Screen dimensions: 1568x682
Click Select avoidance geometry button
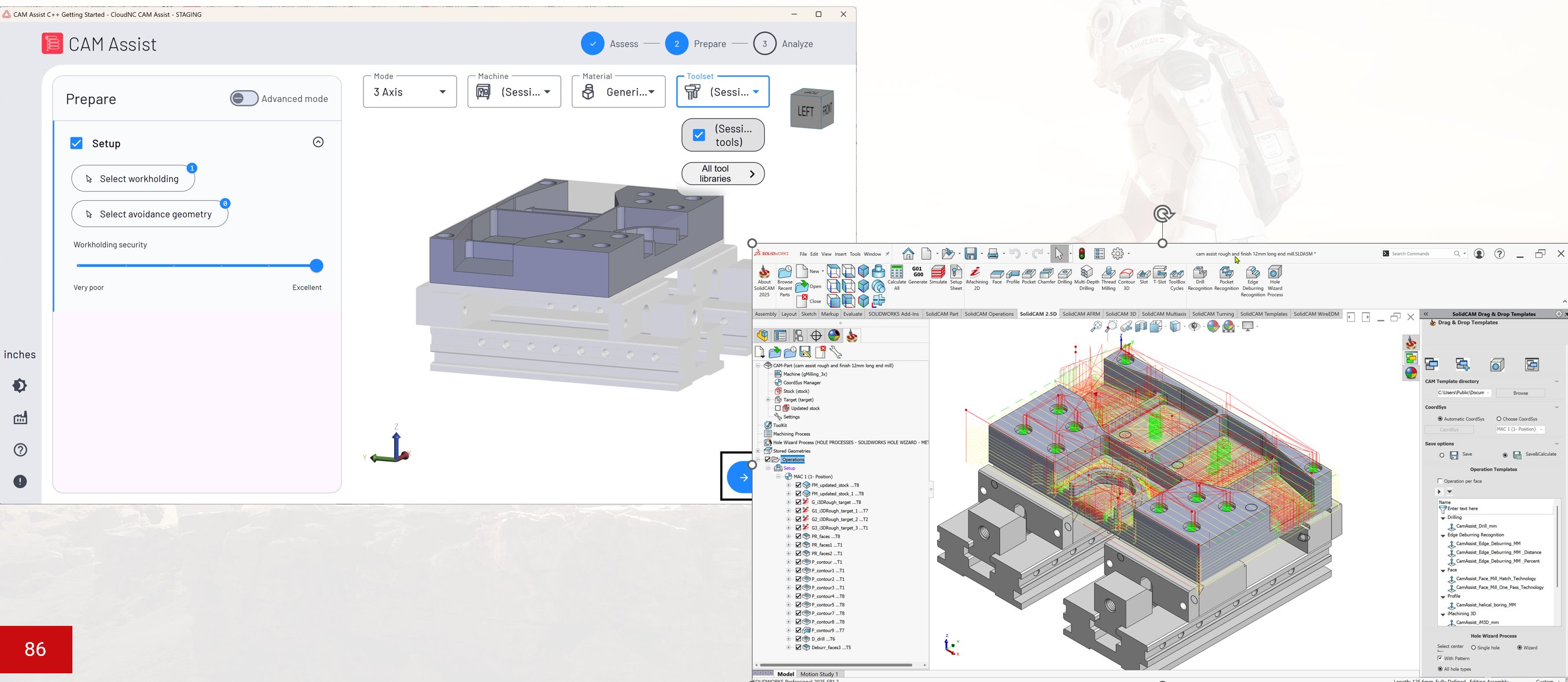coord(150,213)
